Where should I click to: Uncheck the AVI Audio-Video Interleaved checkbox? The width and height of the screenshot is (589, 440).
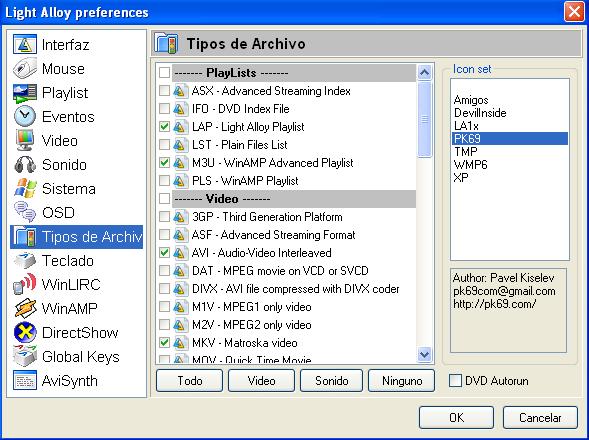point(164,253)
